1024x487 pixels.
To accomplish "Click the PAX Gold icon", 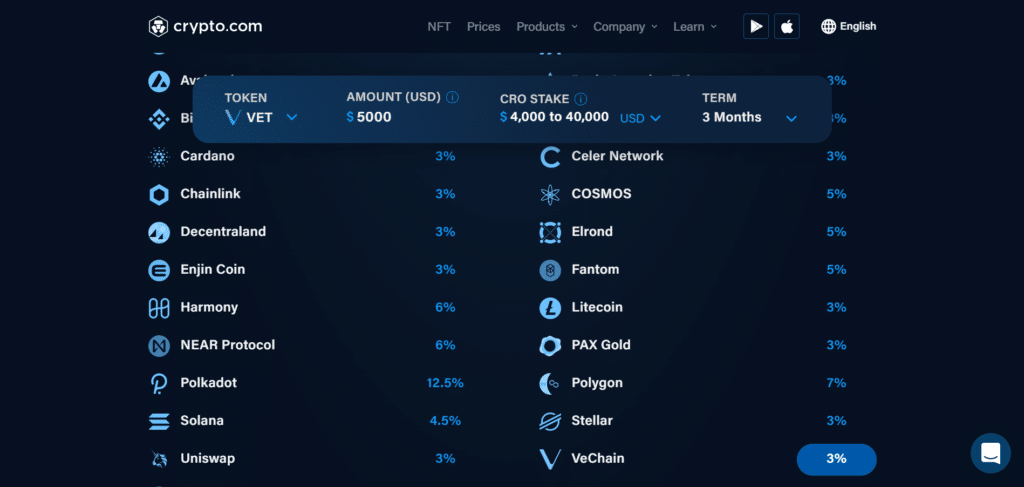I will click(x=550, y=345).
